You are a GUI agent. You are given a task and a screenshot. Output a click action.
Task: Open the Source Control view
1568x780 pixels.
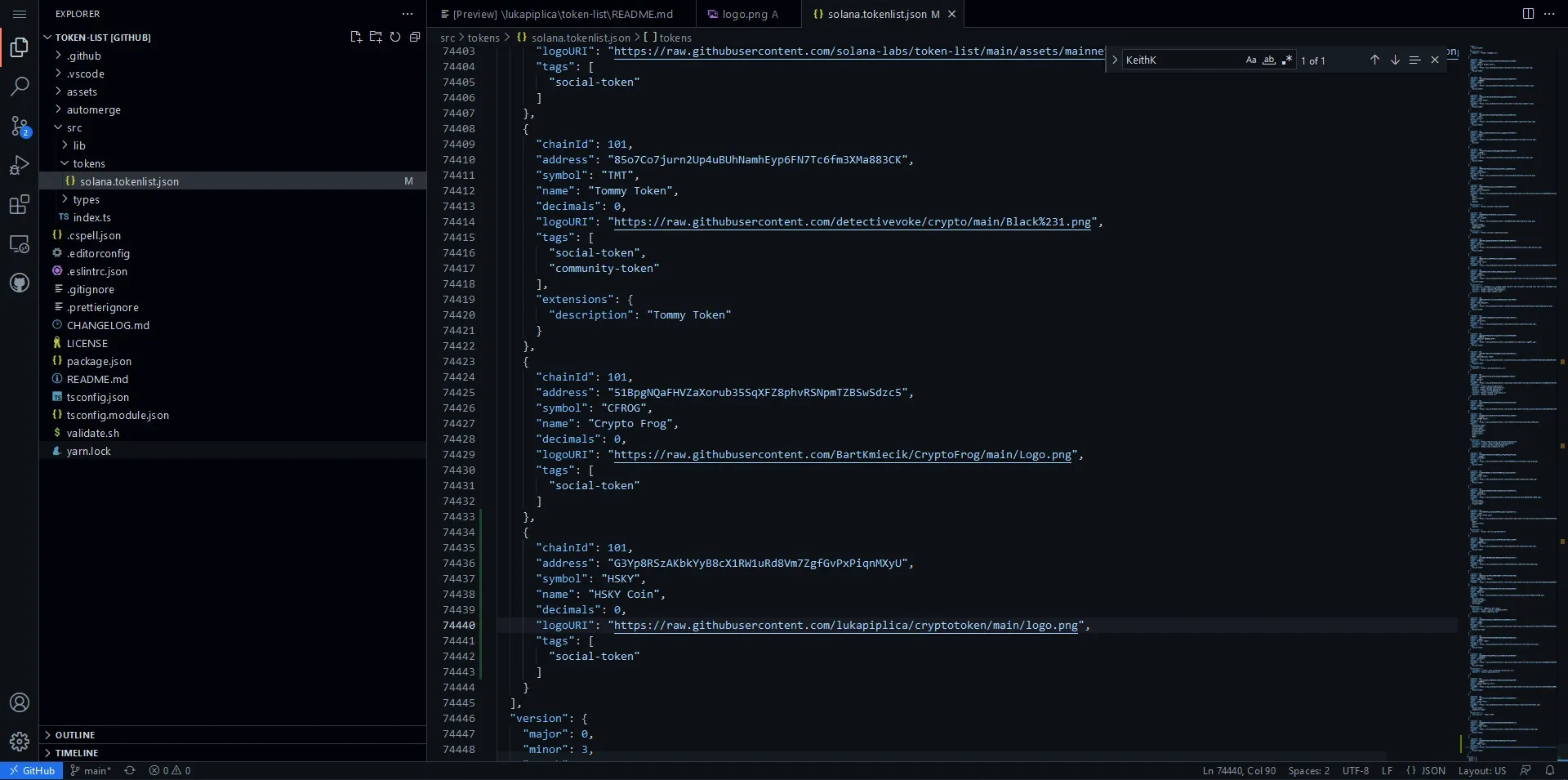pyautogui.click(x=20, y=126)
